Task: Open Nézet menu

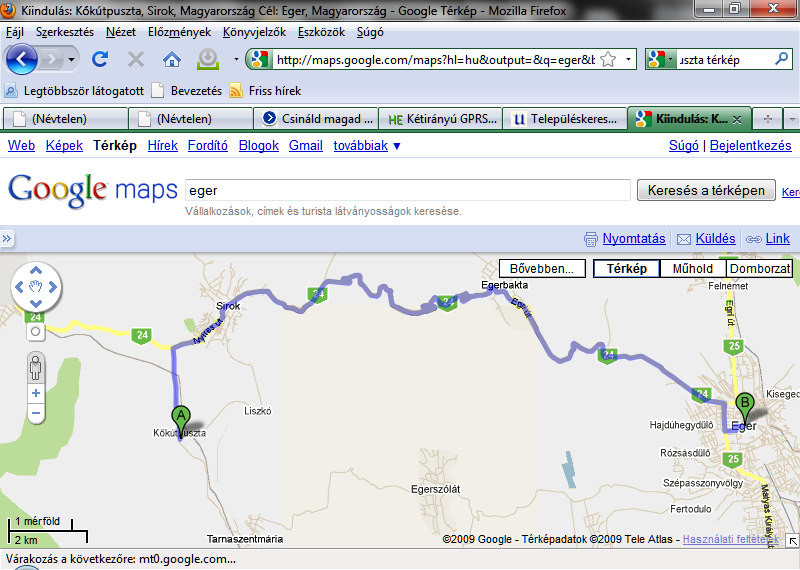Action: (x=121, y=32)
